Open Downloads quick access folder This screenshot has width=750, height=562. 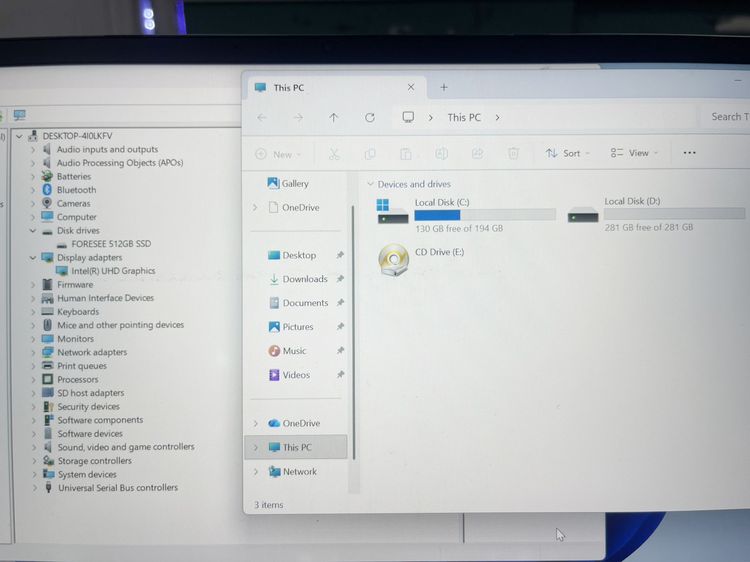coord(298,279)
